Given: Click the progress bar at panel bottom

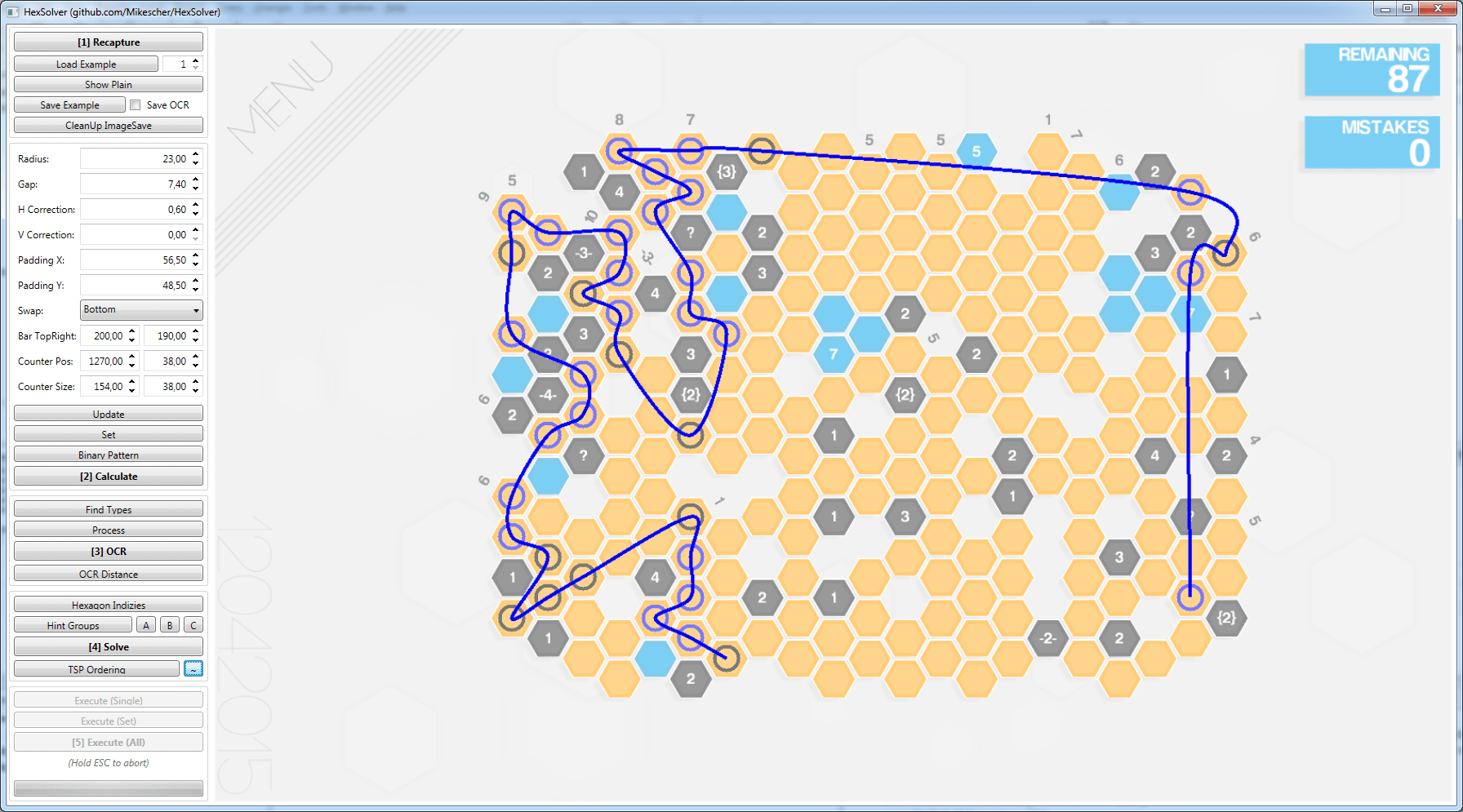Looking at the screenshot, I should click(109, 788).
